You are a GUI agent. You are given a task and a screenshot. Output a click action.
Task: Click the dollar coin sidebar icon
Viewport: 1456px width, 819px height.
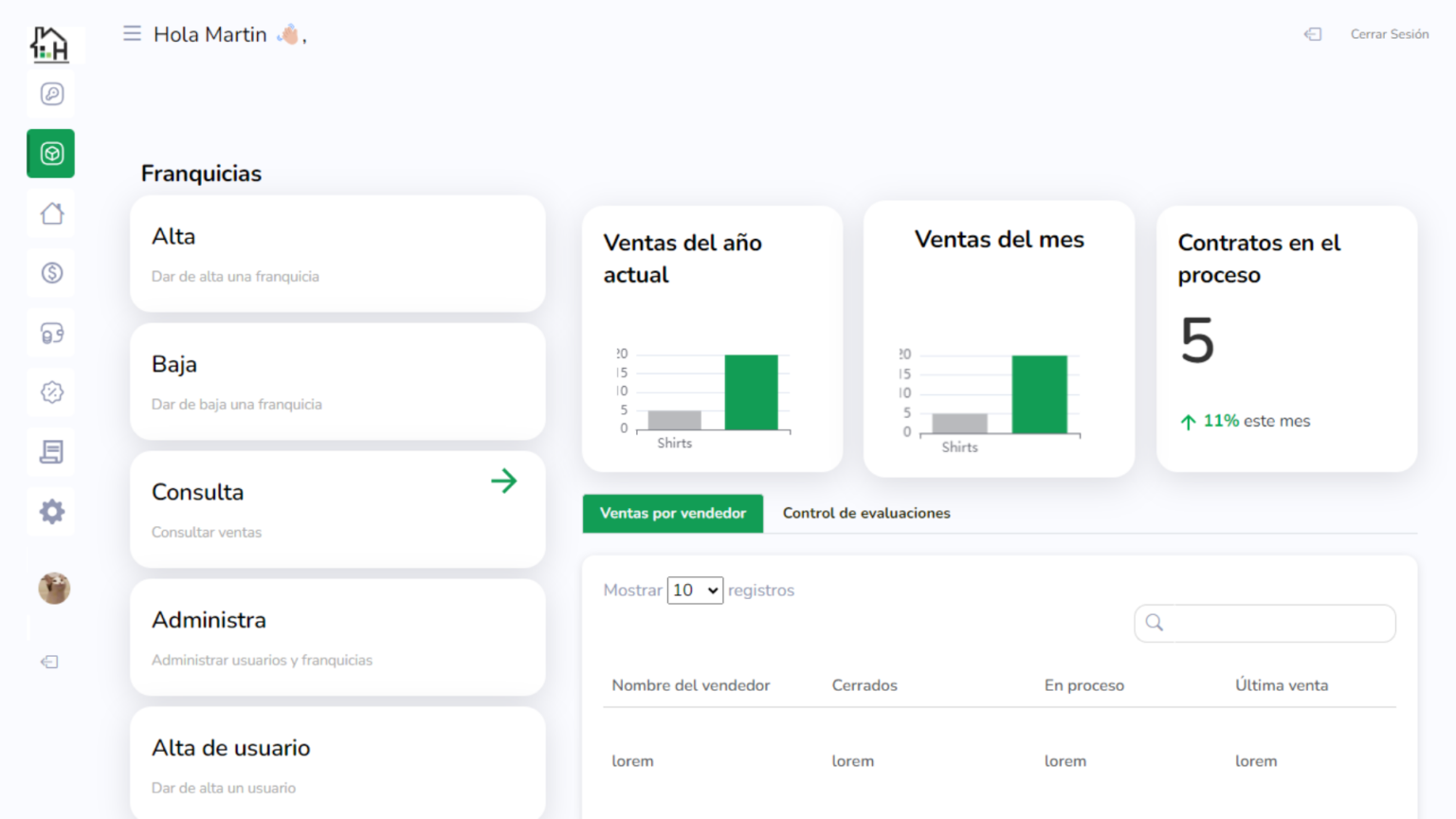pyautogui.click(x=52, y=273)
